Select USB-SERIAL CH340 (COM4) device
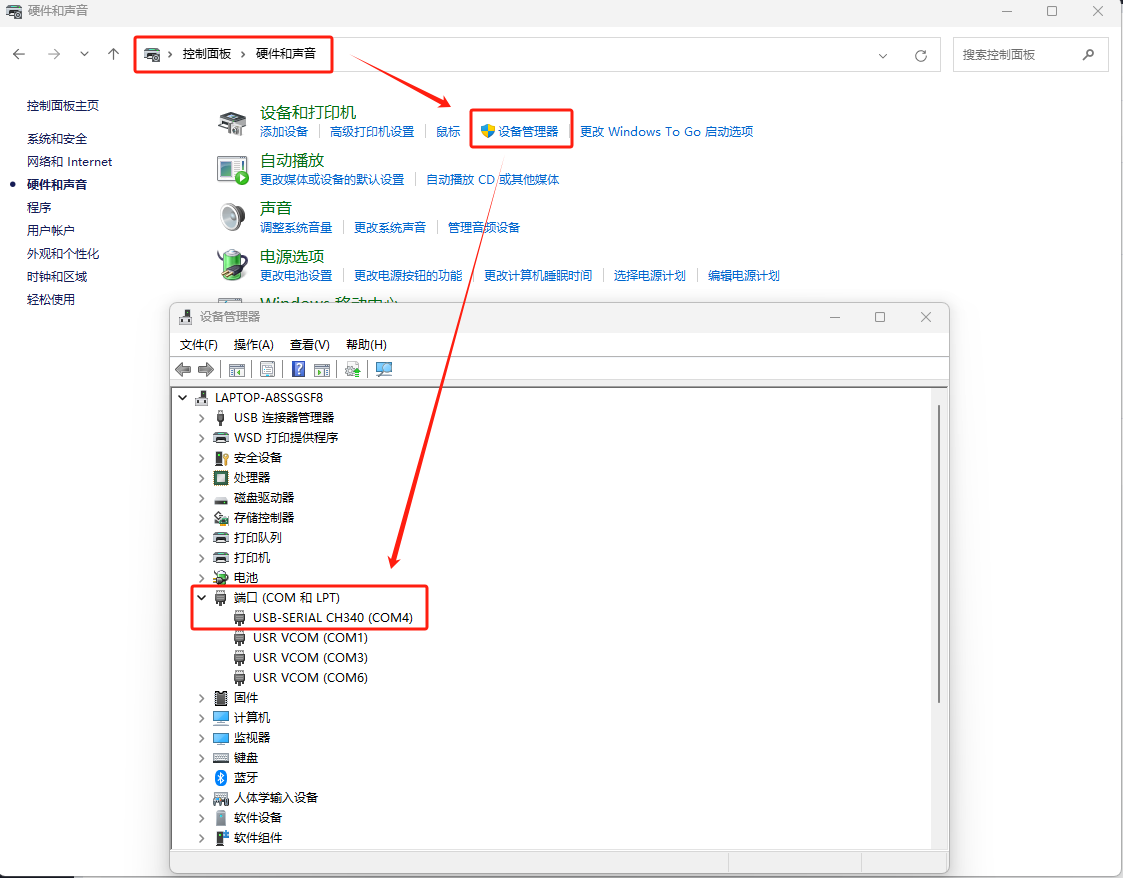 [x=332, y=618]
